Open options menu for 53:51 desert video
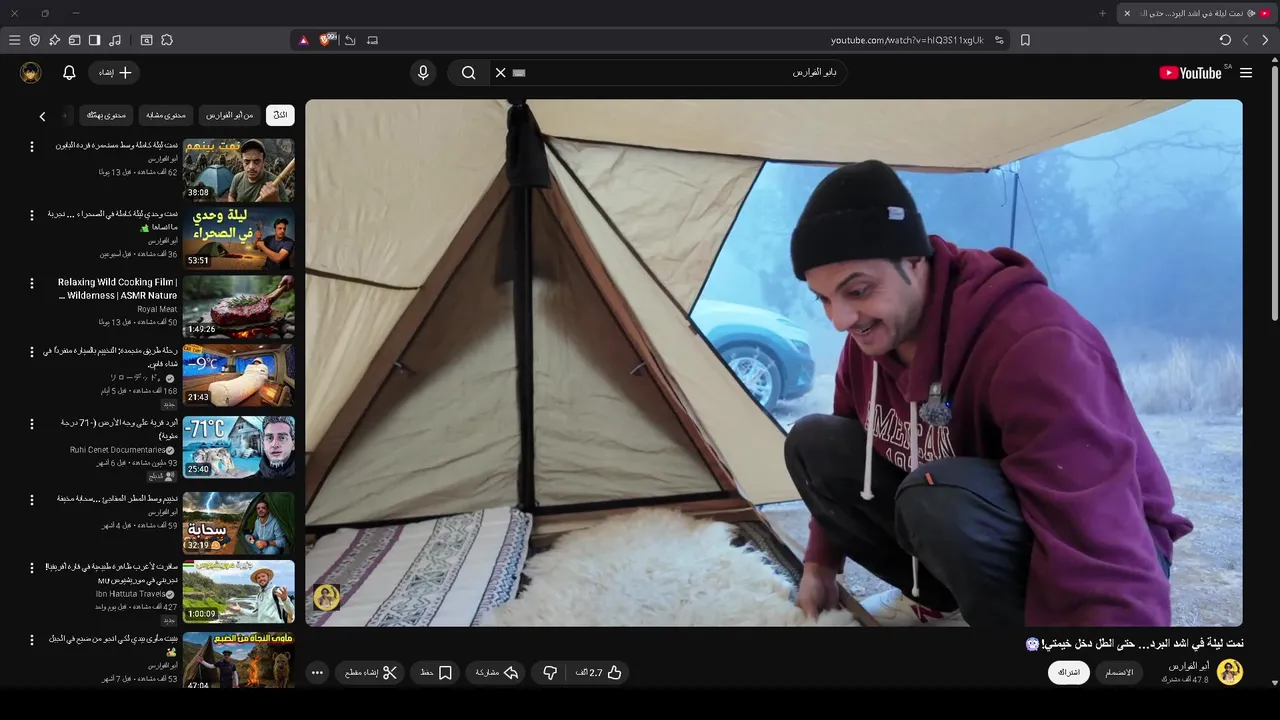Image resolution: width=1280 pixels, height=720 pixels. (31, 215)
